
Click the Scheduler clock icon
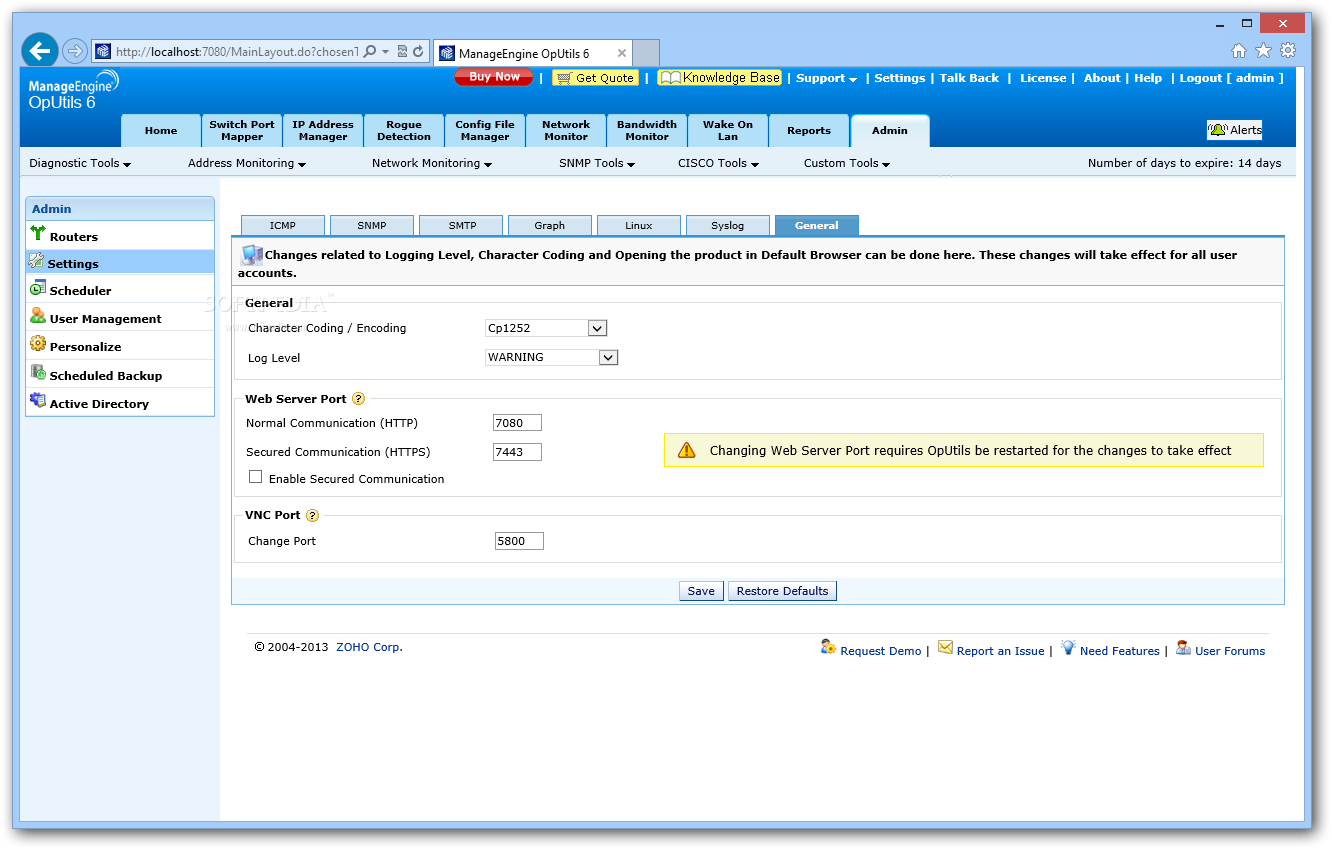coord(38,289)
